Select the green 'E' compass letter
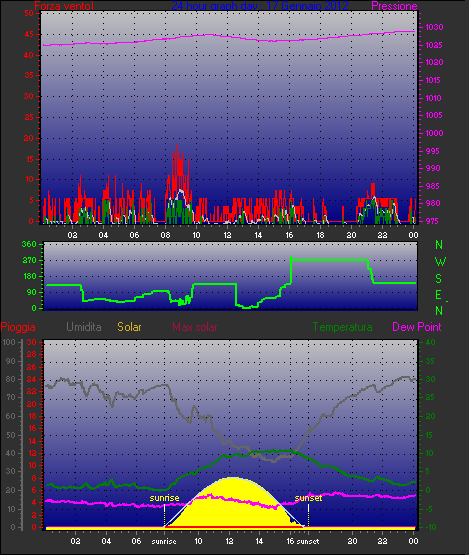This screenshot has width=469, height=555. pyautogui.click(x=439, y=295)
